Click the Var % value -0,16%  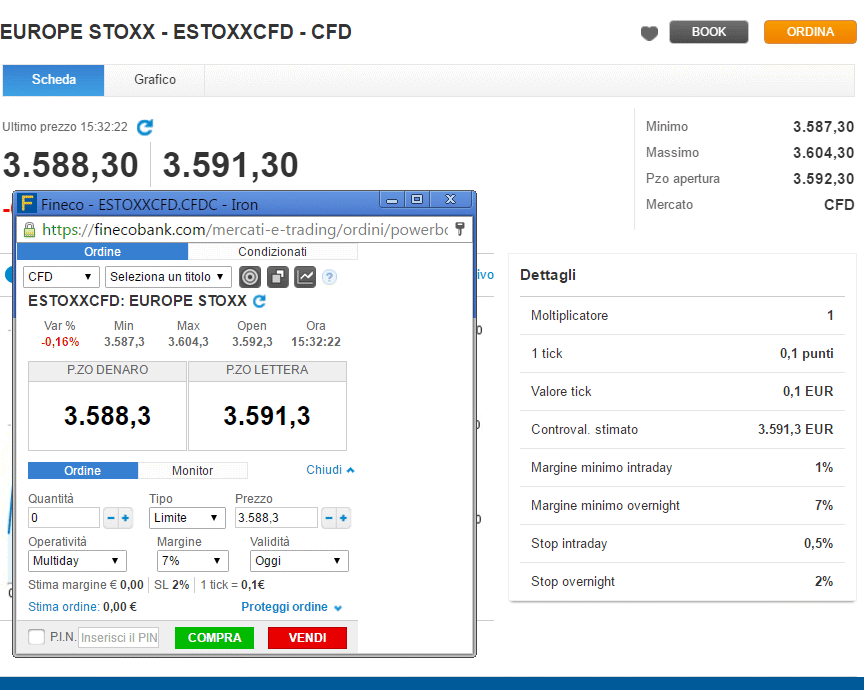click(60, 342)
